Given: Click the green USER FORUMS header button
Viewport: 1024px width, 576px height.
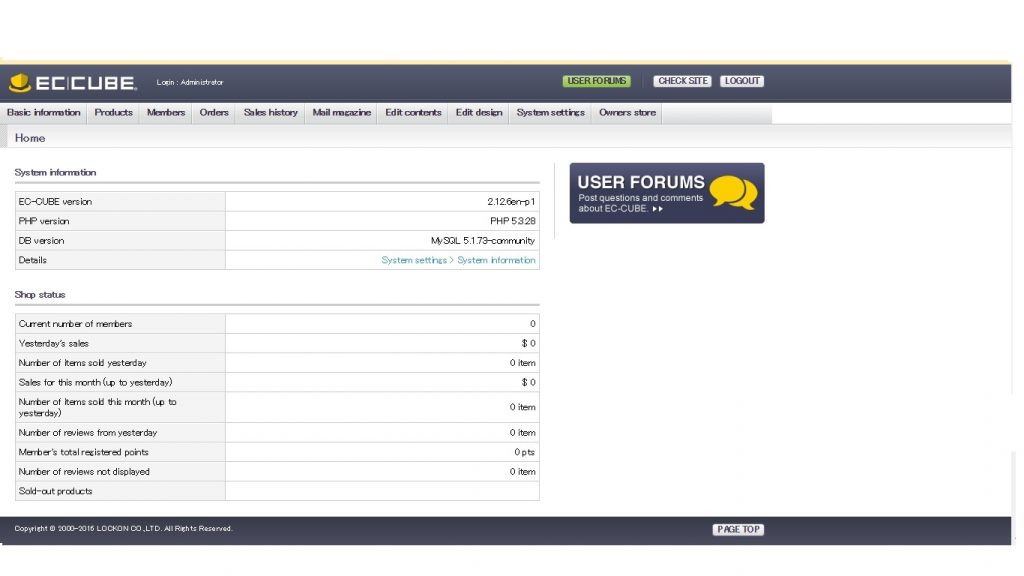Looking at the screenshot, I should (x=597, y=81).
